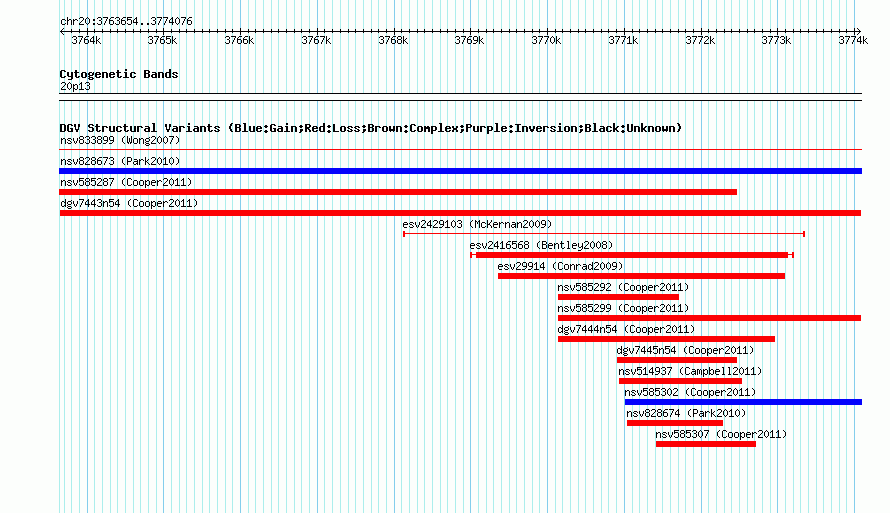Screen dimensions: 890x513
Task: Open nsv585292 (Cooper2011) variant label
Action: (623, 287)
